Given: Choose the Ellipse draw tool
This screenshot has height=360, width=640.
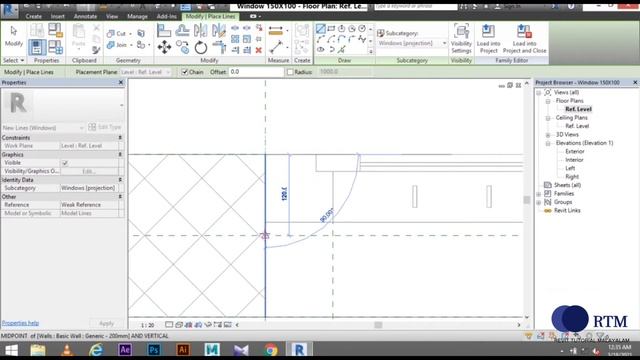Looking at the screenshot, I should point(320,50).
